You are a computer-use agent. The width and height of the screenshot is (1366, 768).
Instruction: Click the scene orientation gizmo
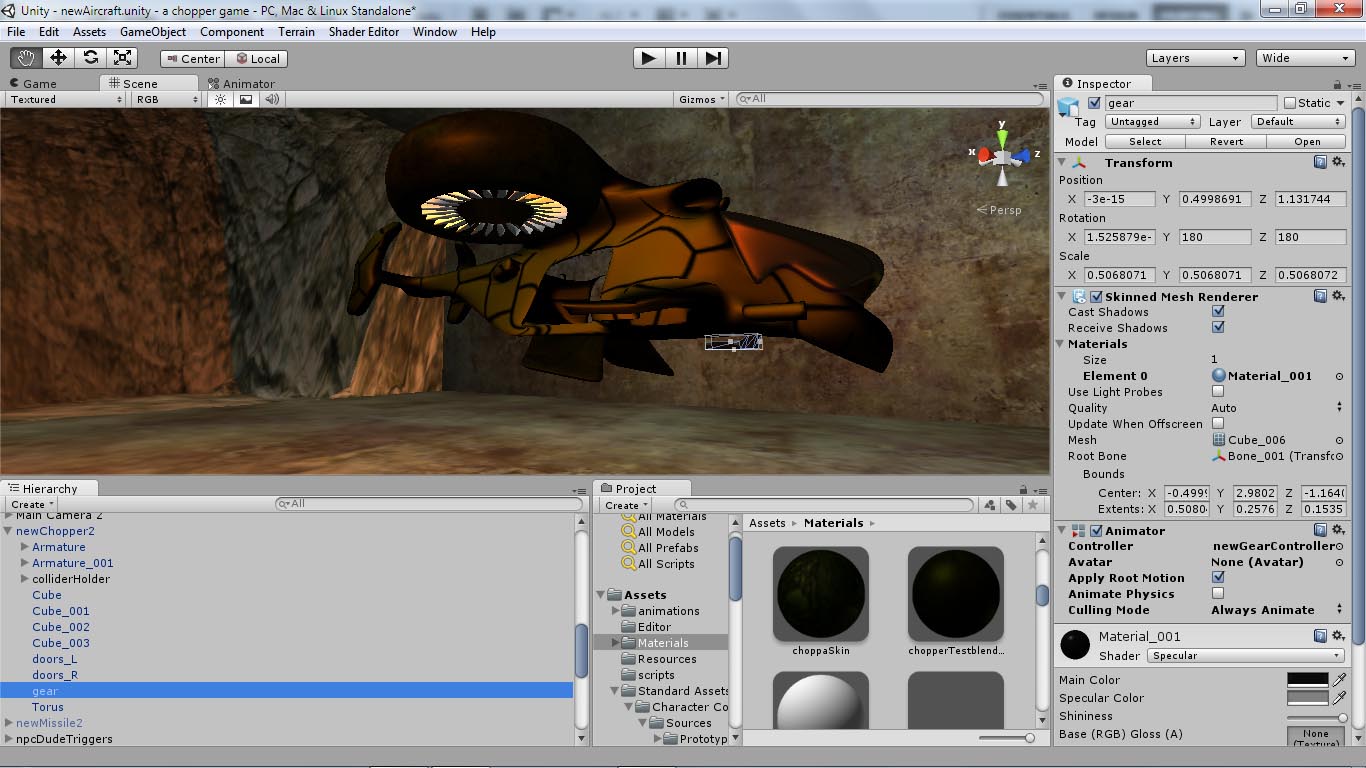(x=1002, y=156)
